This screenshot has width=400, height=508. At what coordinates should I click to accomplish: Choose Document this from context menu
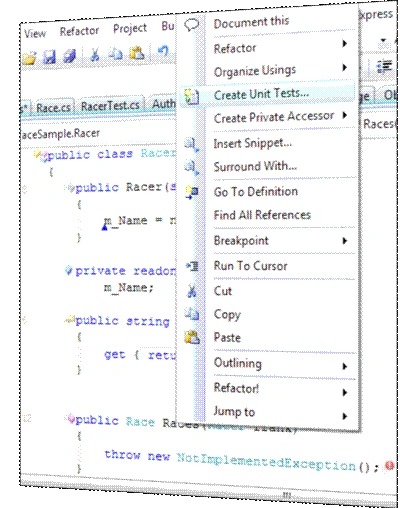(251, 23)
